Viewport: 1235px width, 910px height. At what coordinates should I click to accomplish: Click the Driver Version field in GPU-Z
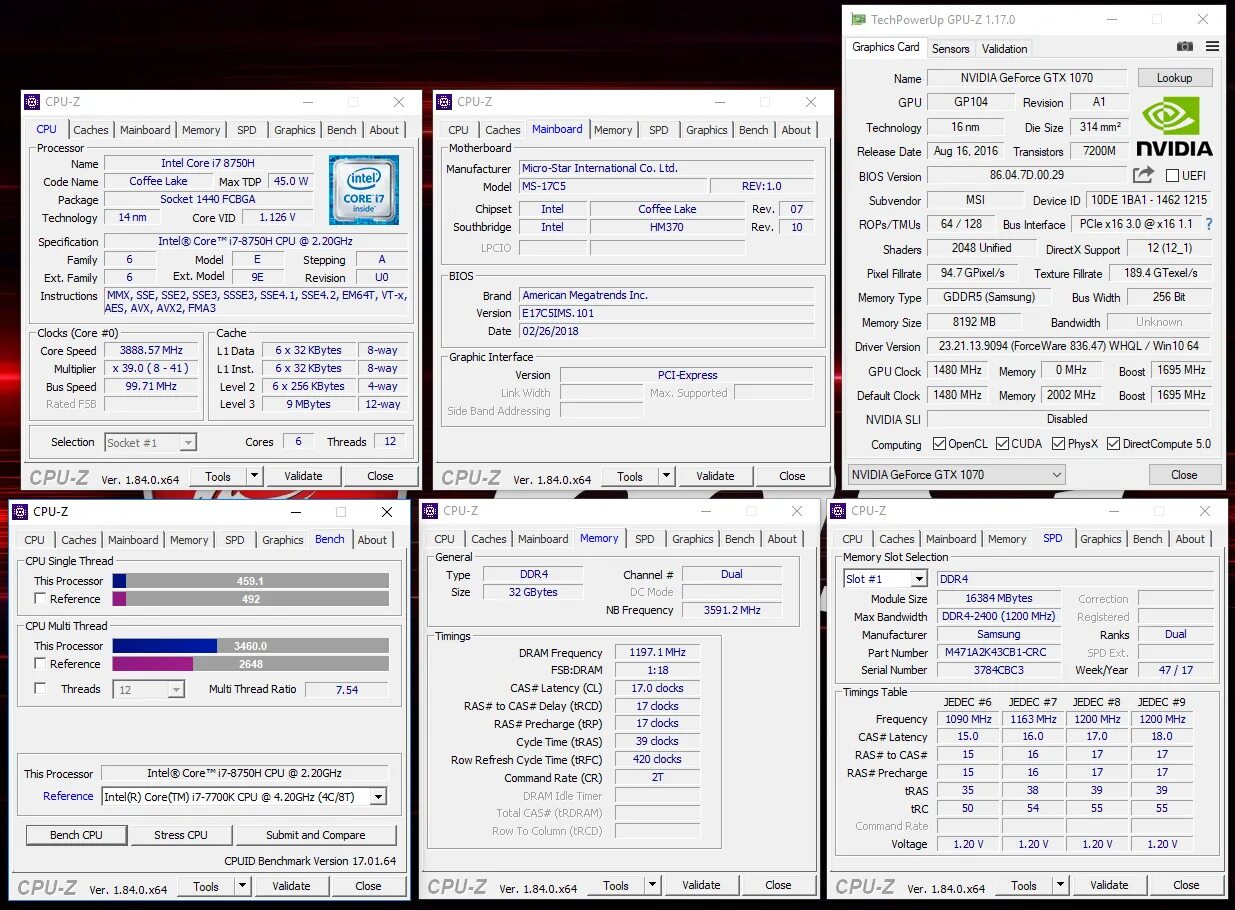click(1069, 346)
